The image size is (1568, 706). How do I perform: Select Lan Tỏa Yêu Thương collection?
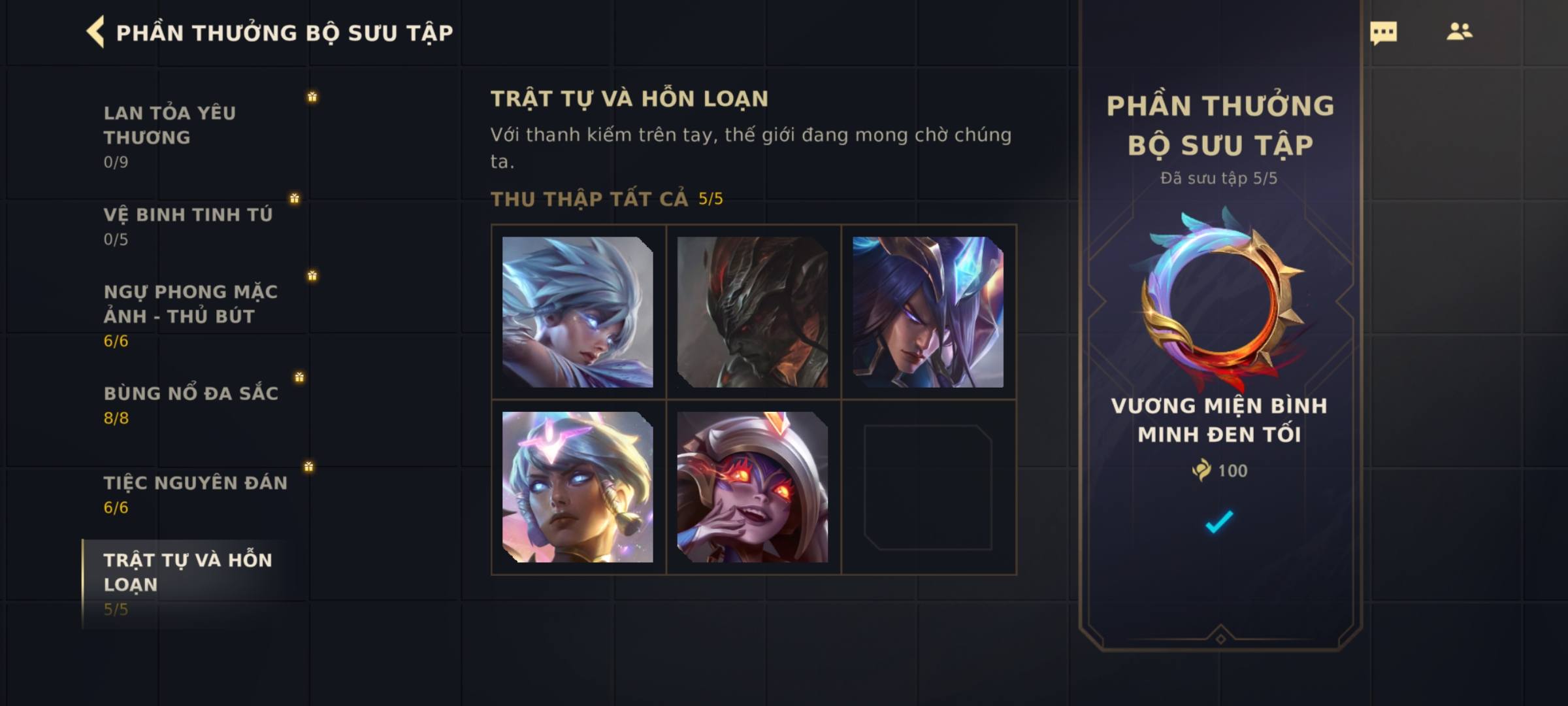coord(196,137)
